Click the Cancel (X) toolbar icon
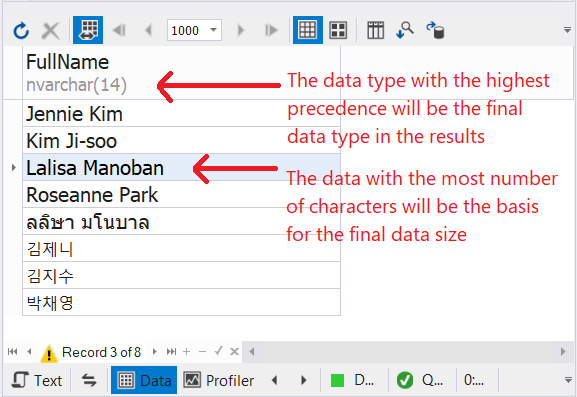This screenshot has height=397, width=577. click(50, 30)
